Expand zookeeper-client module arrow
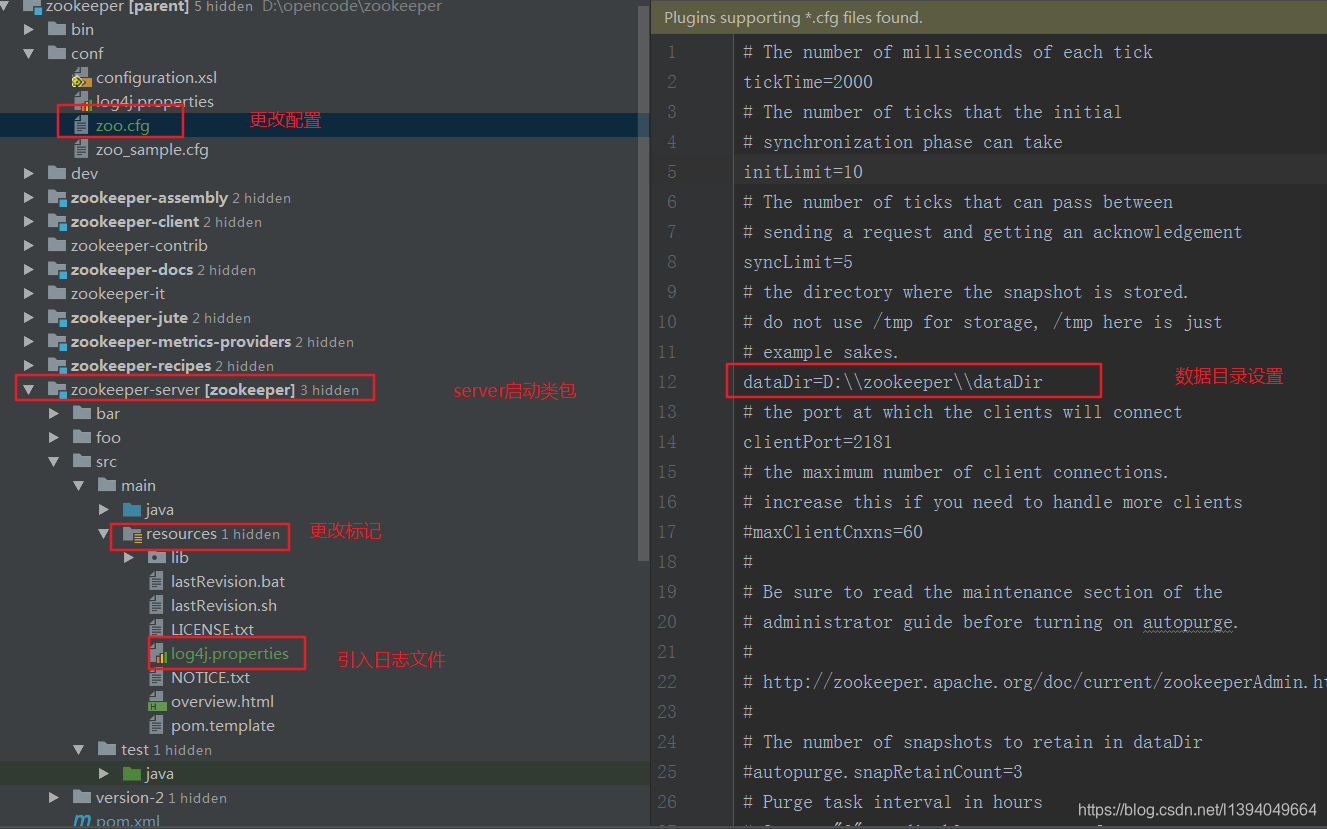The height and width of the screenshot is (829, 1327). (30, 222)
